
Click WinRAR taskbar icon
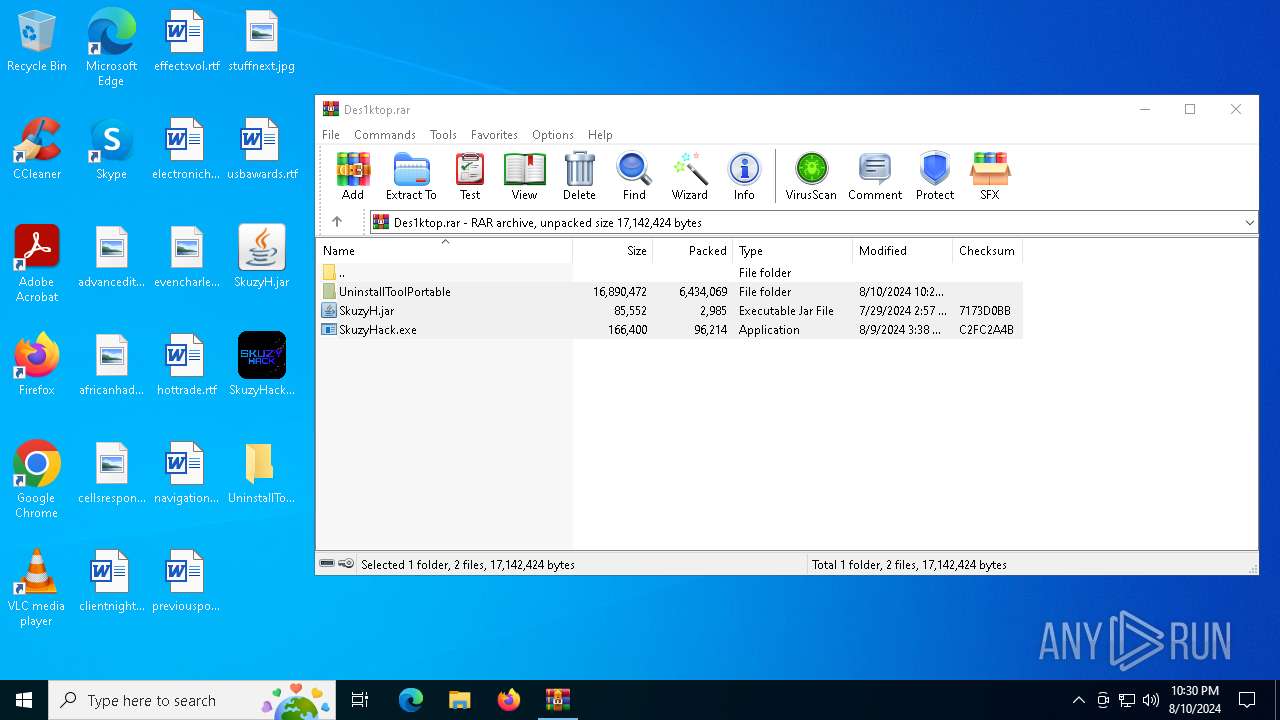(x=558, y=700)
